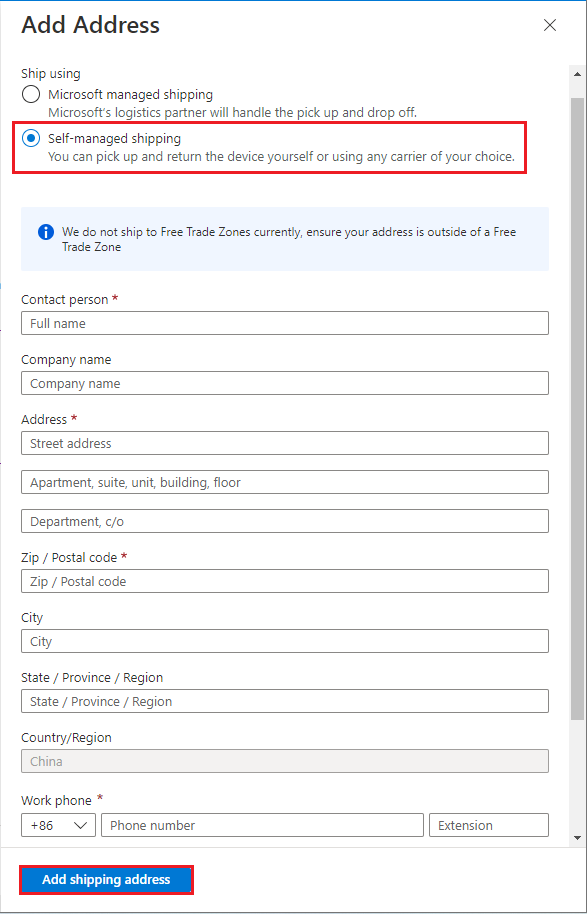Click the City input field

pyautogui.click(x=284, y=641)
